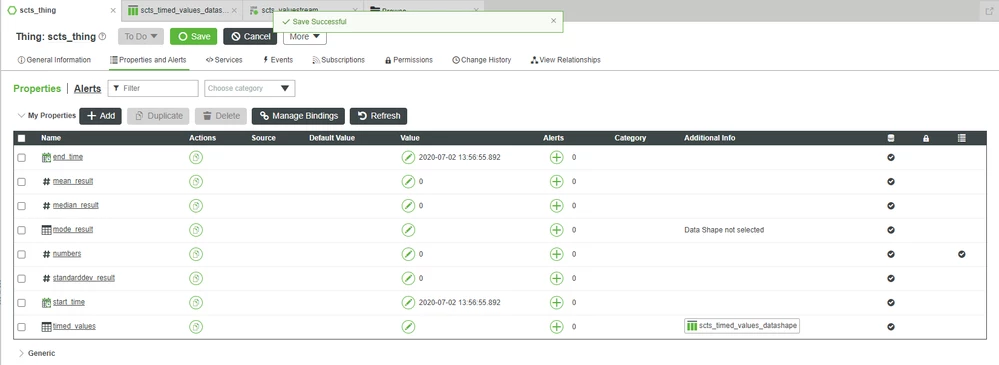
Task: Click the Cancel button
Action: pyautogui.click(x=250, y=36)
